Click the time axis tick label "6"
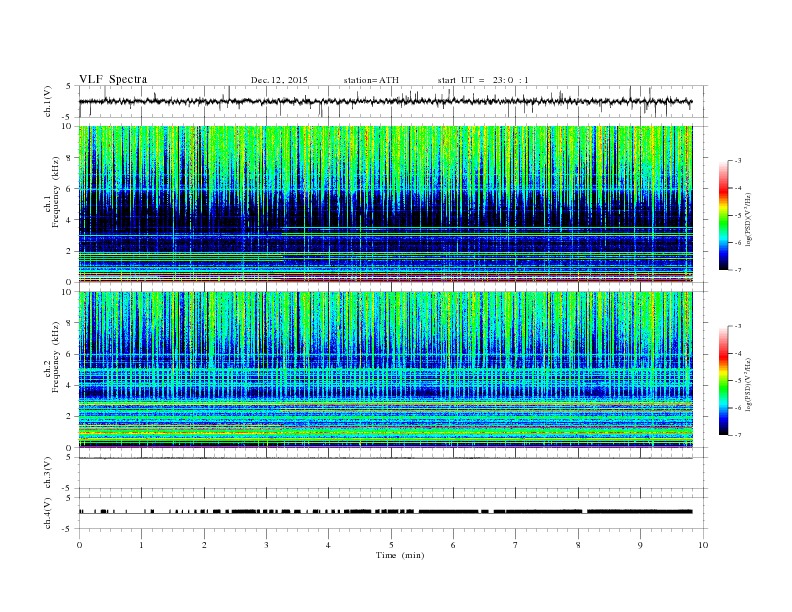The height and width of the screenshot is (612, 792). [x=453, y=545]
